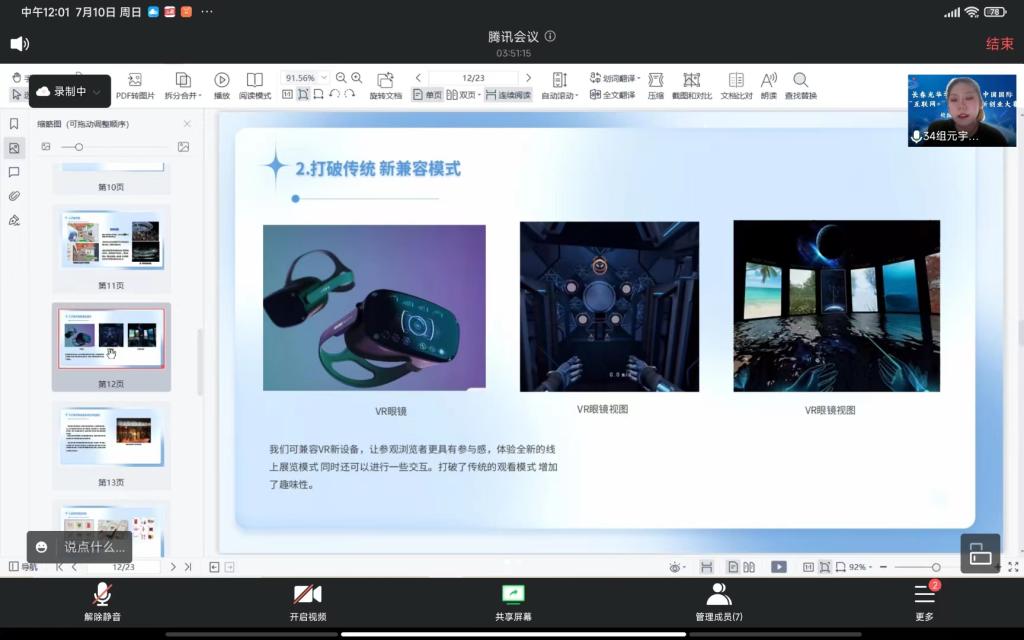Click 结束 to end the meeting

(999, 44)
